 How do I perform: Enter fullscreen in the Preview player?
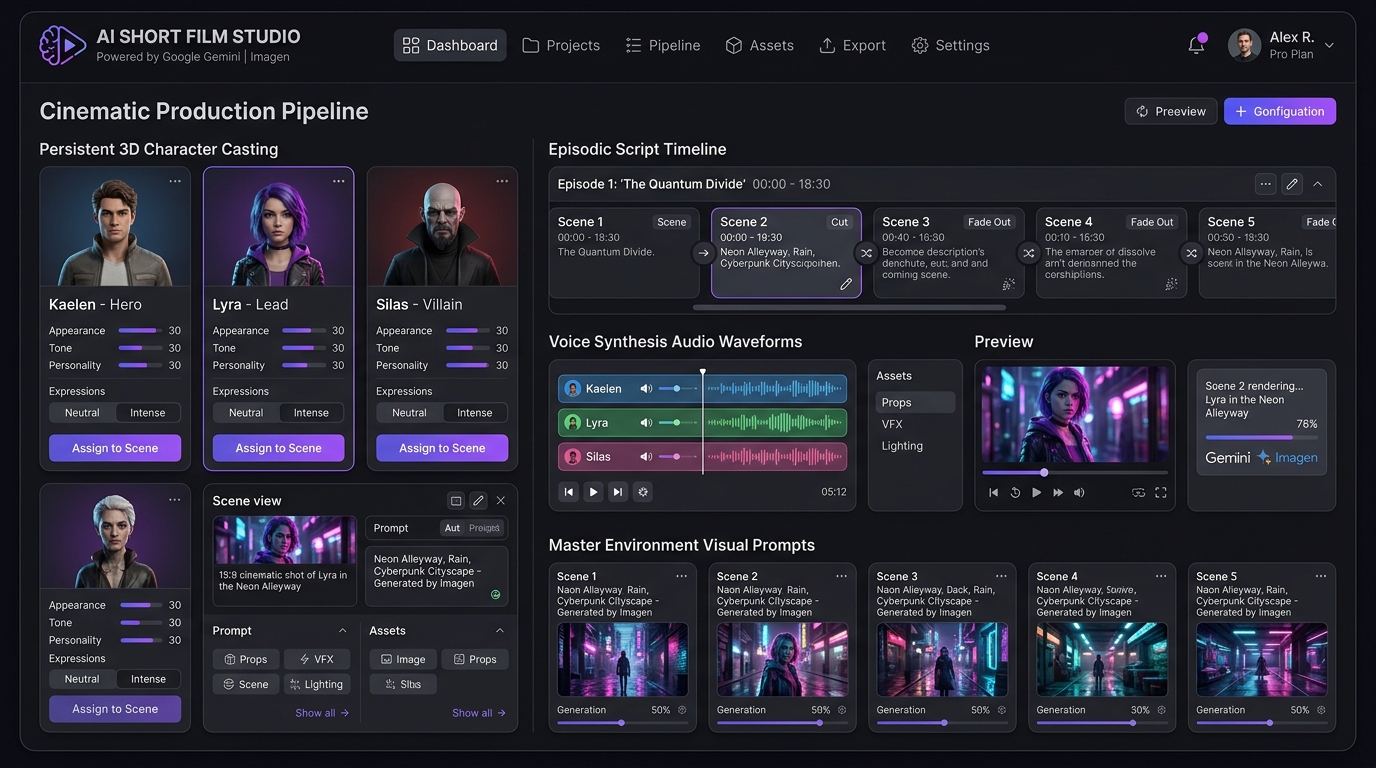pyautogui.click(x=1161, y=493)
